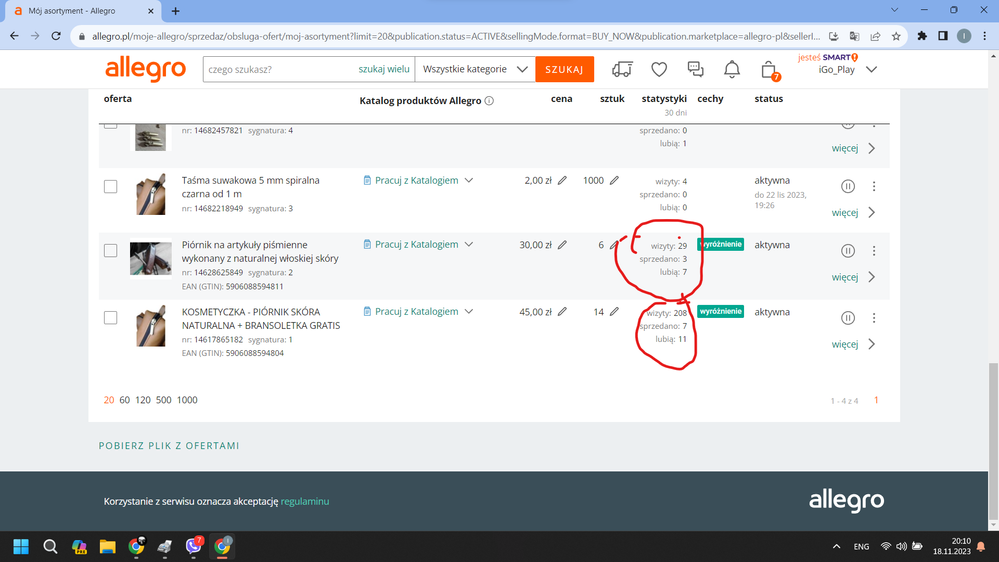This screenshot has width=999, height=562.
Task: Expand więcej for Piórnik offer
Action: point(854,277)
